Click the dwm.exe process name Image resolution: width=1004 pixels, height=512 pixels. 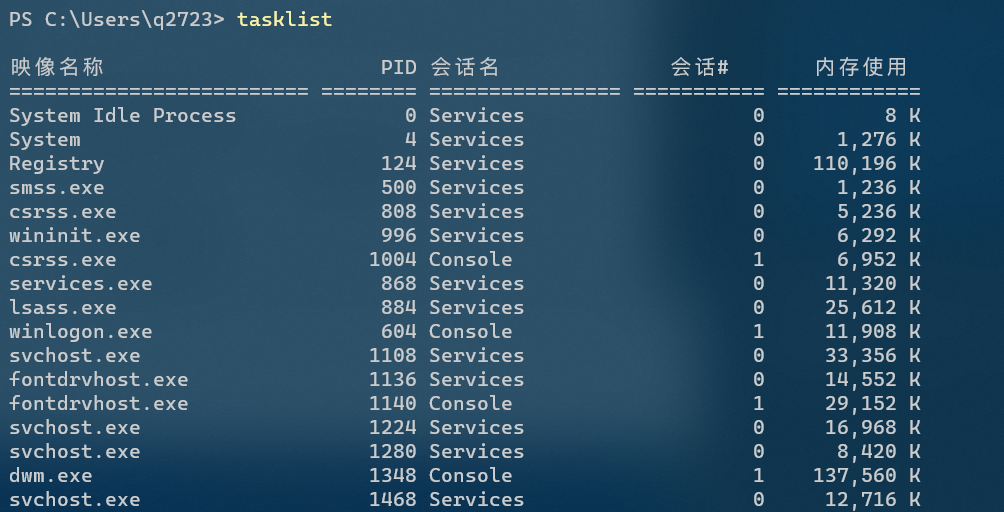[51, 476]
